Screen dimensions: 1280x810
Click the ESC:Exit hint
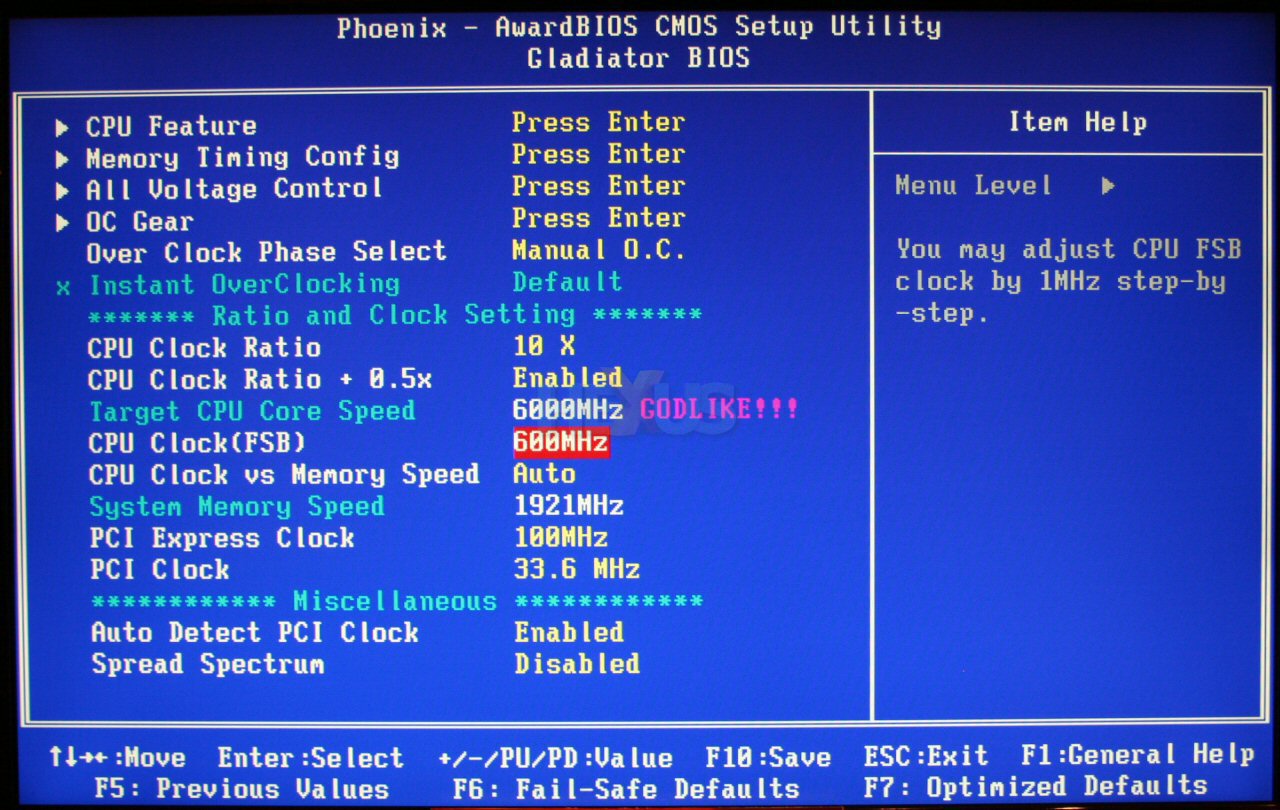tap(926, 756)
